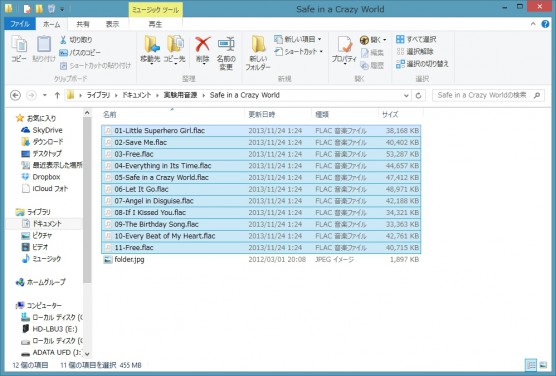Open Properties (プロパティ) in the ribbon

344,49
